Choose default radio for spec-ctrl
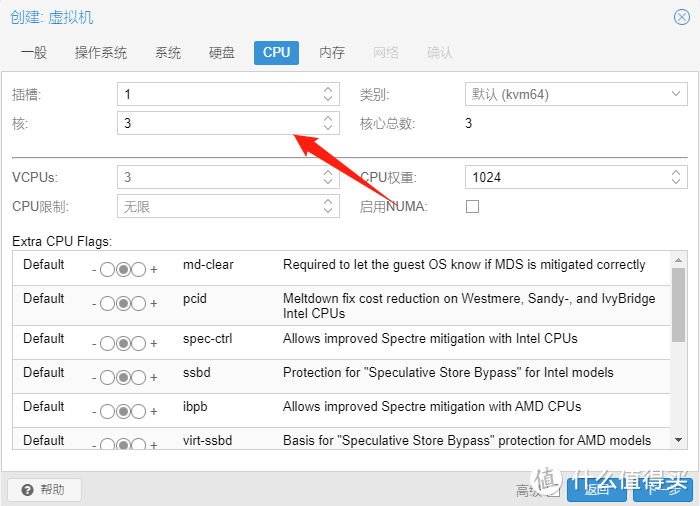The height and width of the screenshot is (506, 700). (x=123, y=343)
